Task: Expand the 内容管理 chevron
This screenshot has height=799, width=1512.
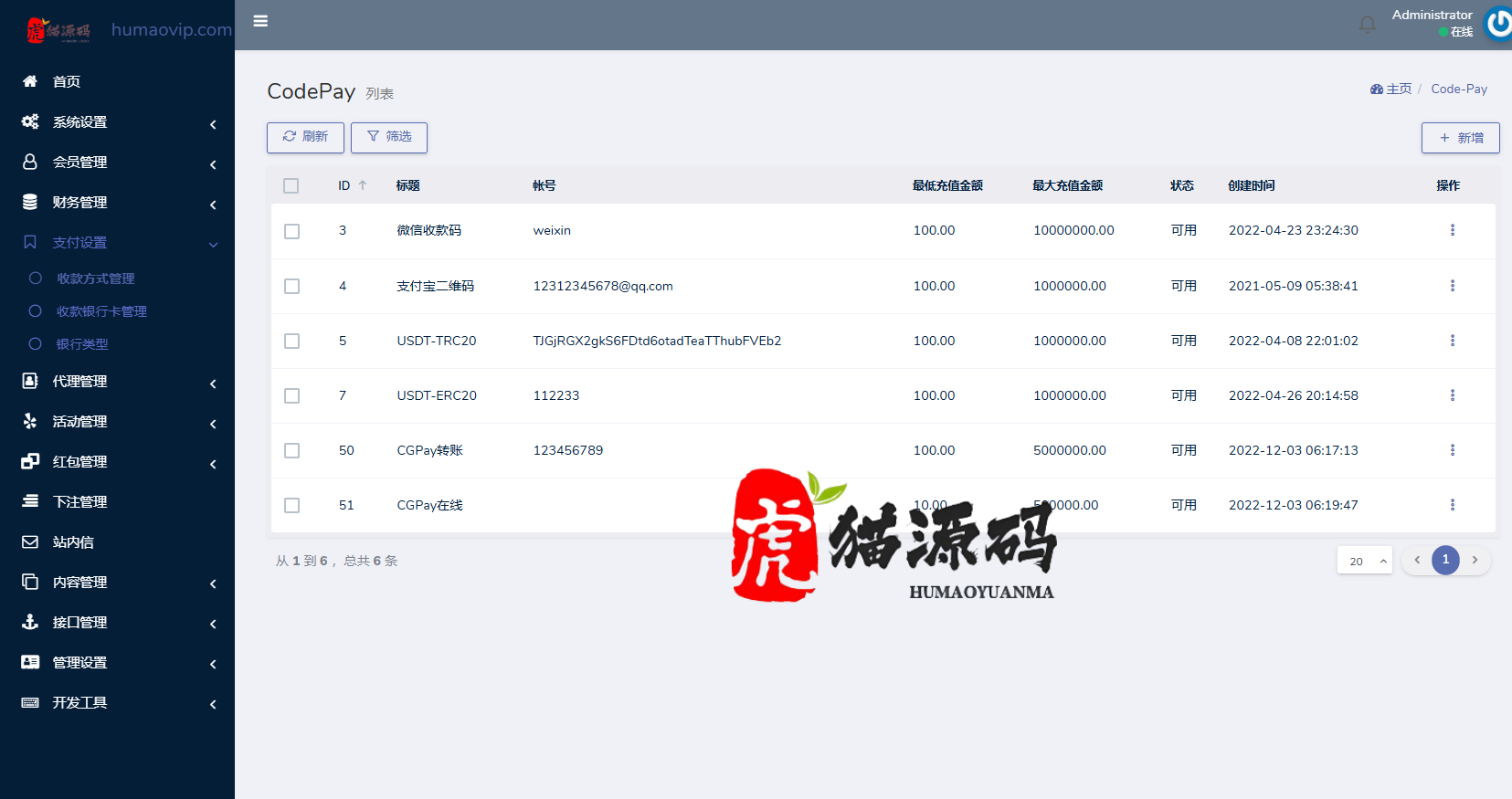Action: pyautogui.click(x=213, y=583)
